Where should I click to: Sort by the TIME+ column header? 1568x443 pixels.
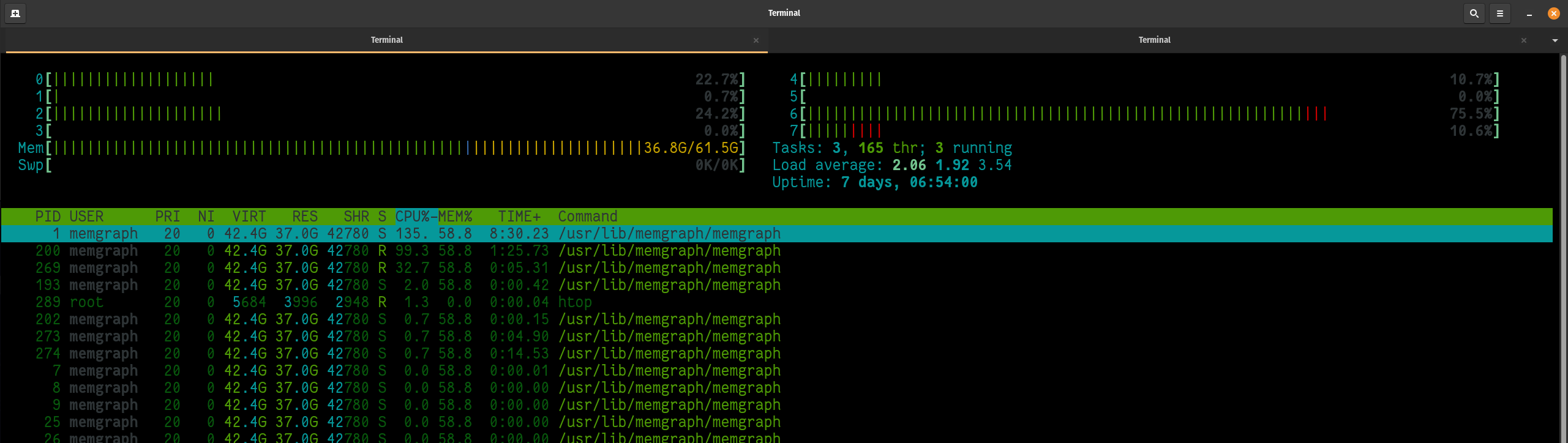click(x=519, y=217)
